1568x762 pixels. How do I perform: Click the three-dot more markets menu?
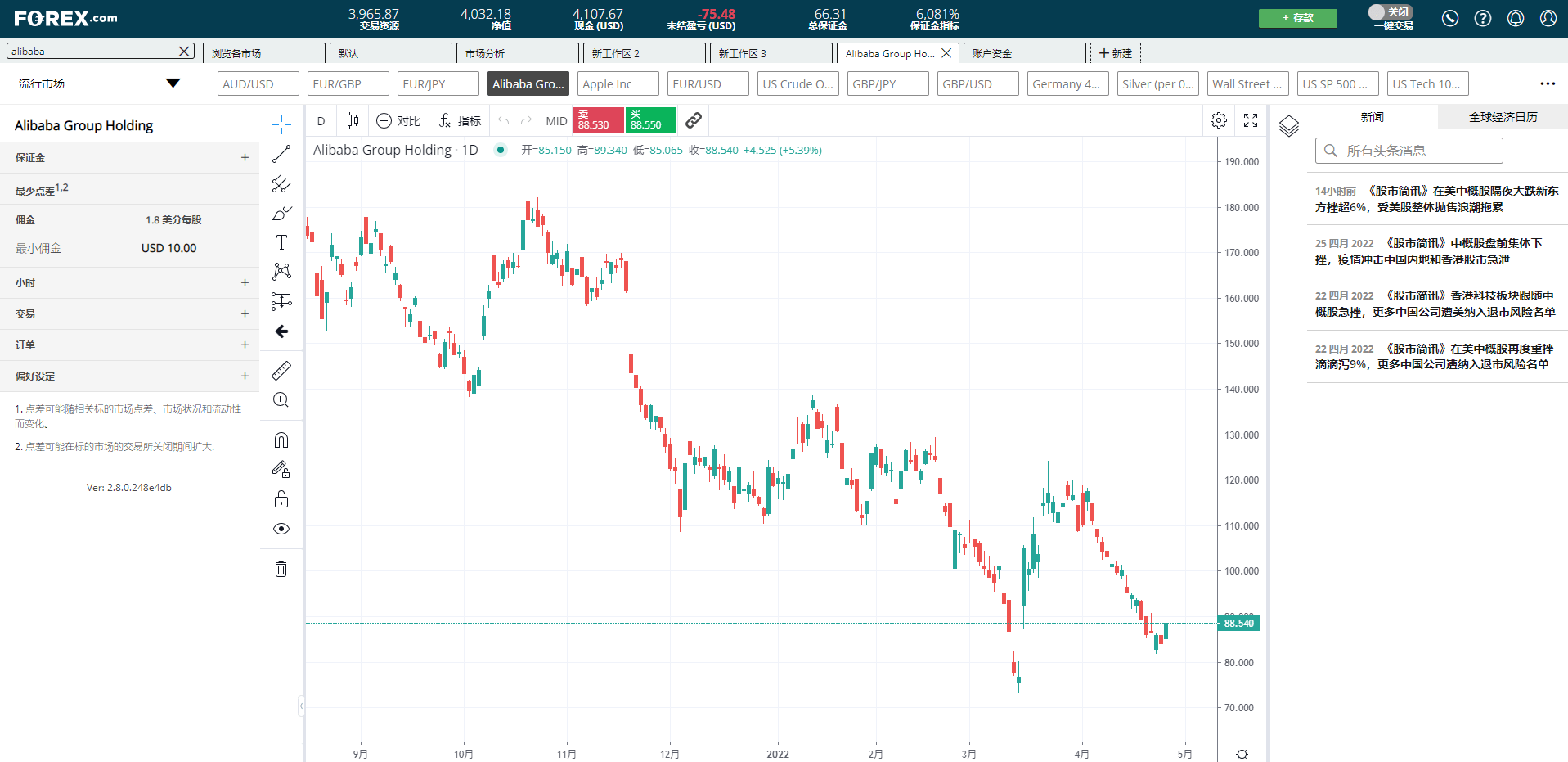click(1548, 83)
